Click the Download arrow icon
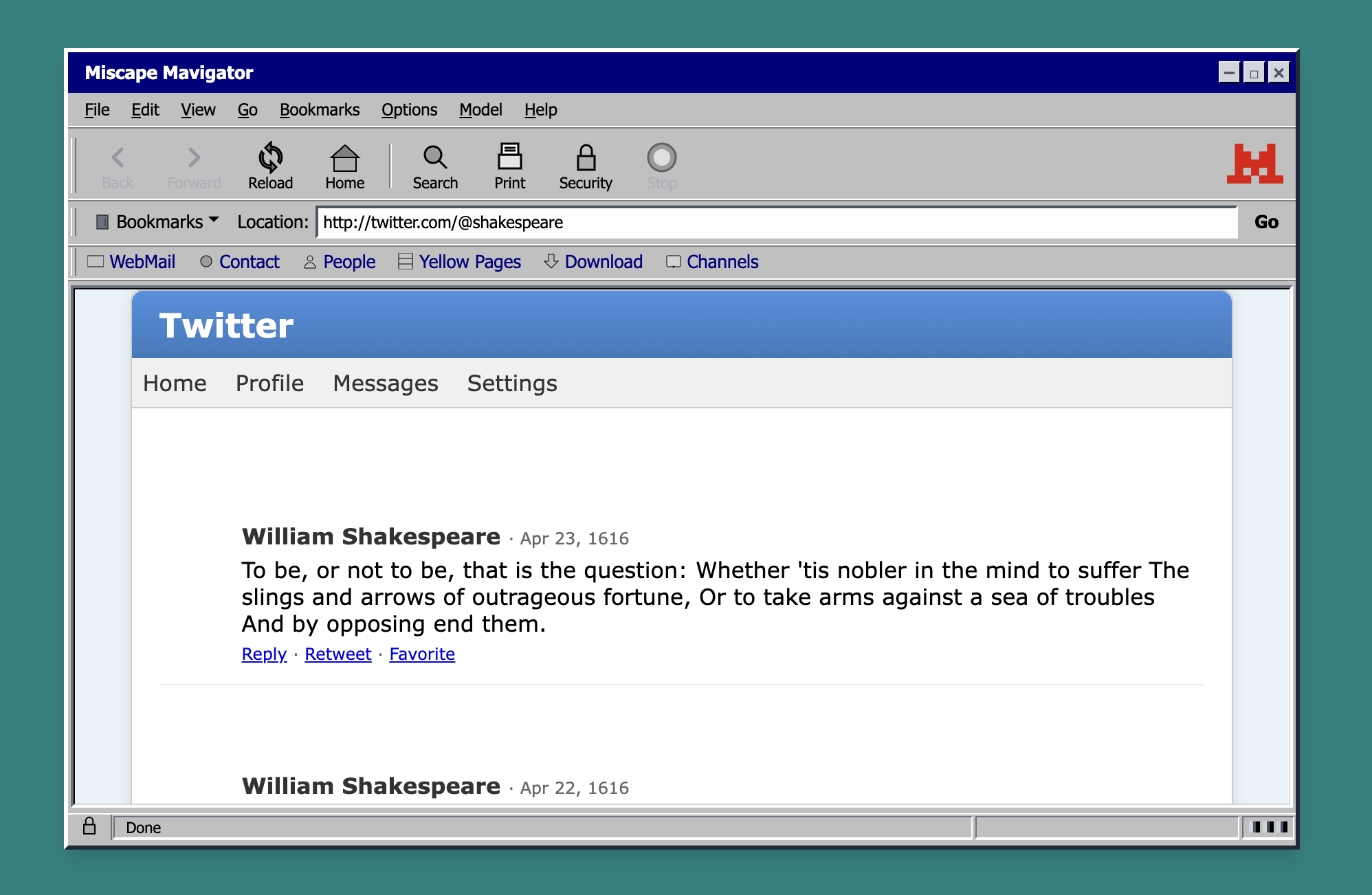This screenshot has width=1372, height=895. coord(551,261)
